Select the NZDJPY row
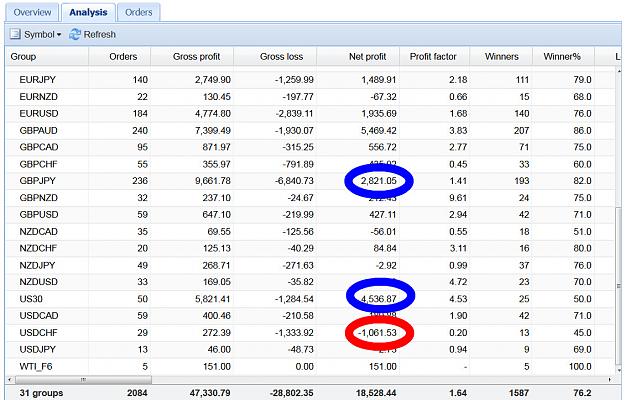The image size is (625, 400). [310, 265]
